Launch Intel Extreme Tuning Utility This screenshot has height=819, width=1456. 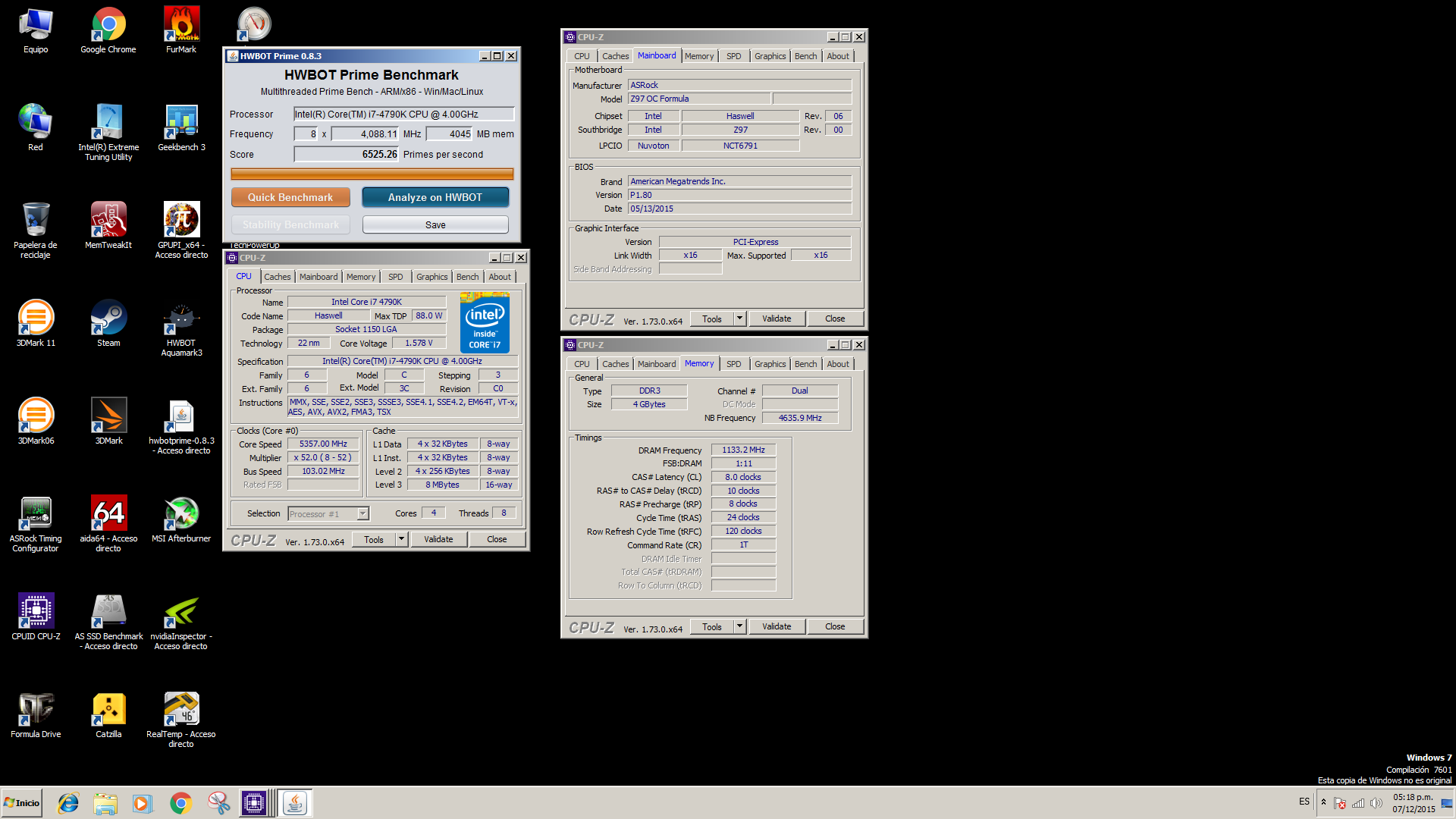click(x=108, y=132)
